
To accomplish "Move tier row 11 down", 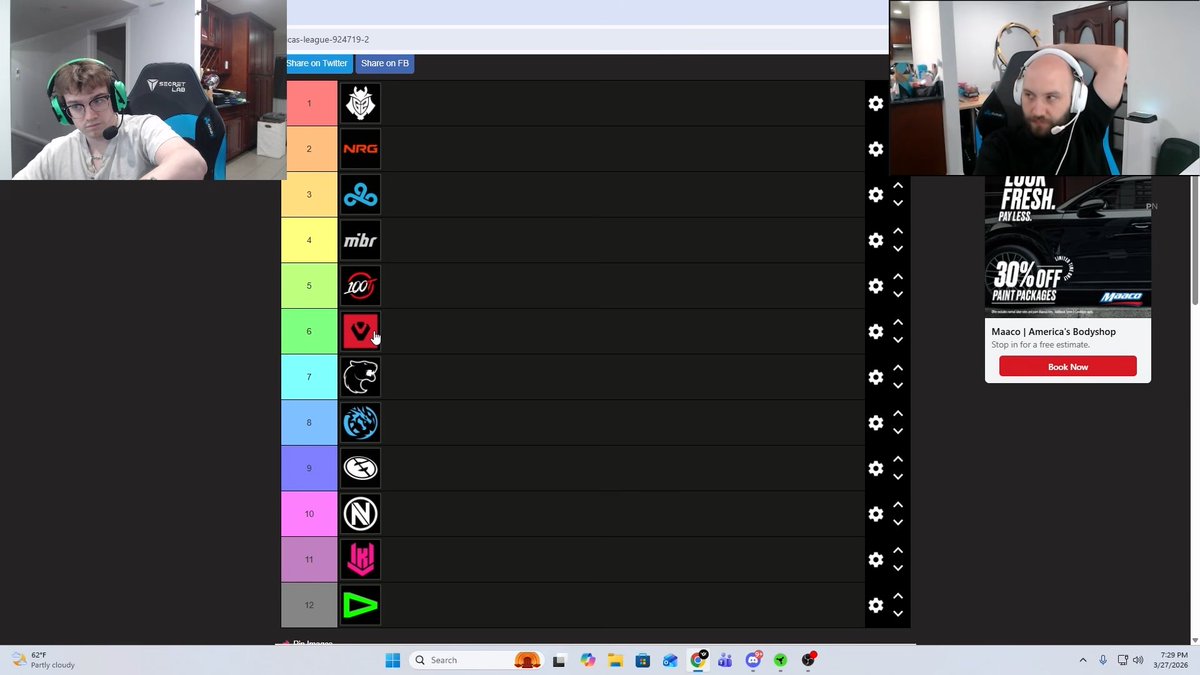I will 898,568.
